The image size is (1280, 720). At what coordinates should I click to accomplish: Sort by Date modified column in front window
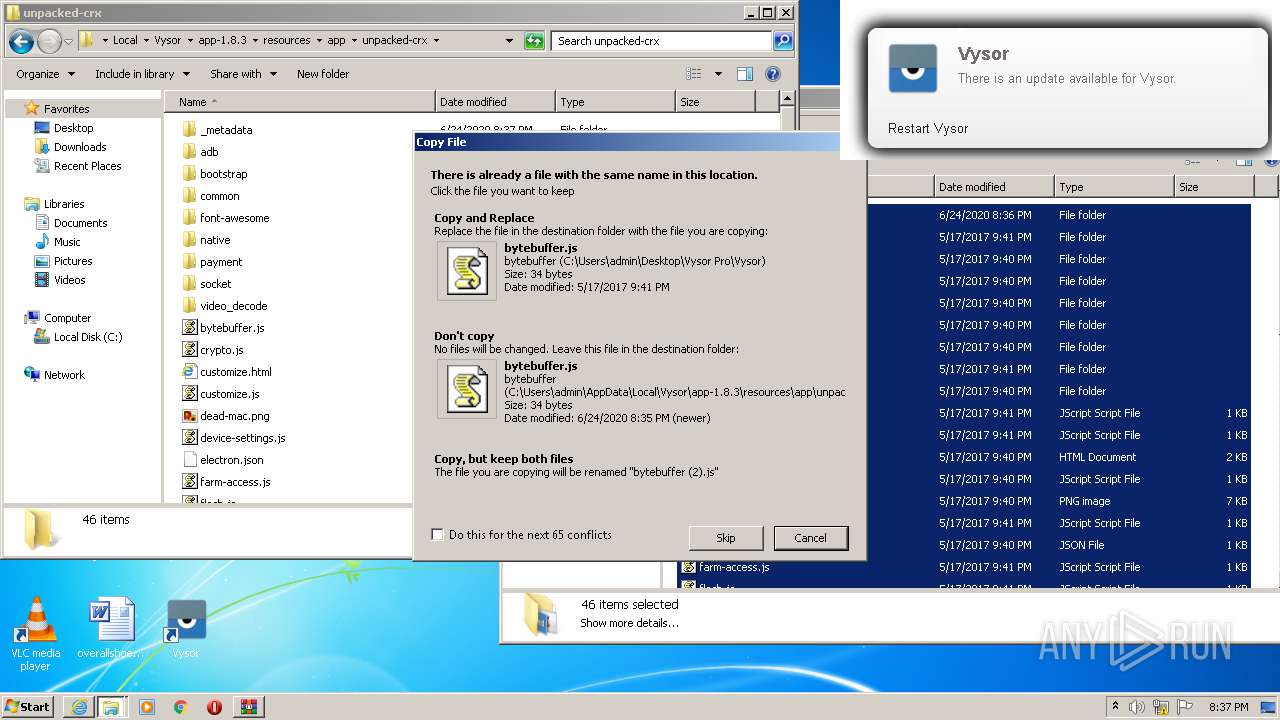click(x=496, y=102)
